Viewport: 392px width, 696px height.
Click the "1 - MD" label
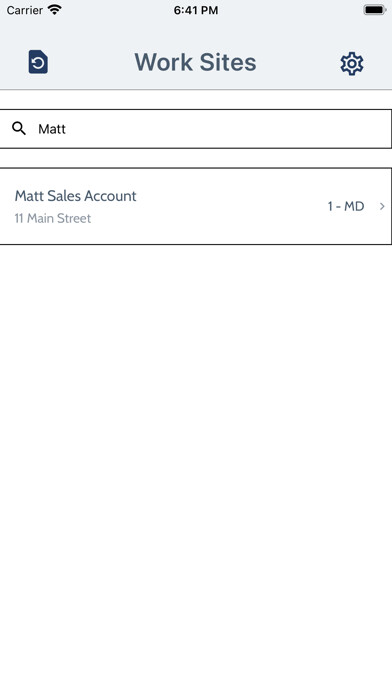[346, 206]
